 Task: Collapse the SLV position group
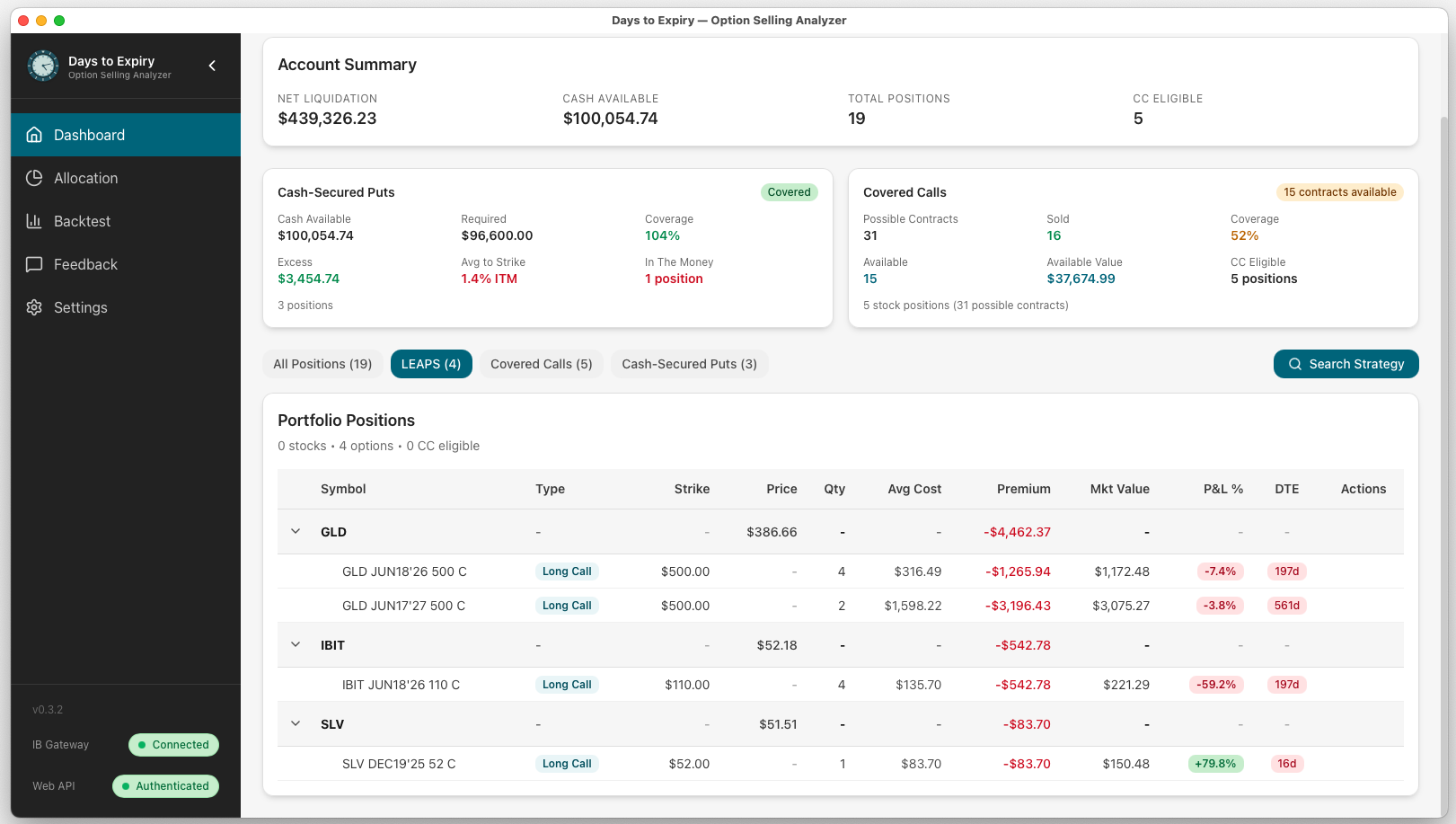(296, 723)
